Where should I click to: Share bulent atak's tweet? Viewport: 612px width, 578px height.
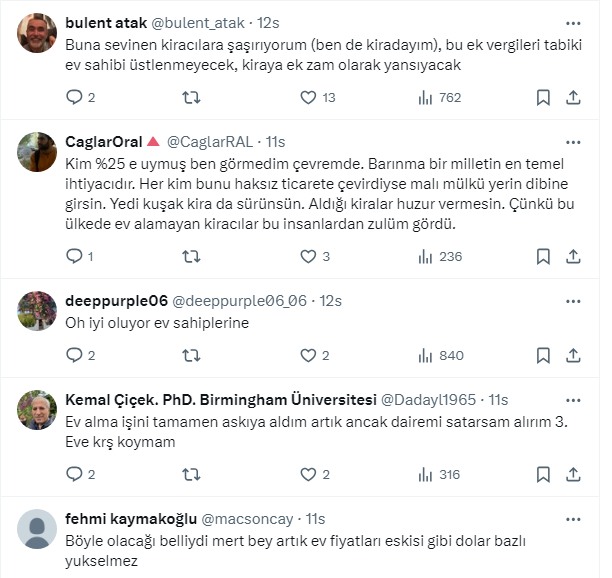tap(573, 97)
